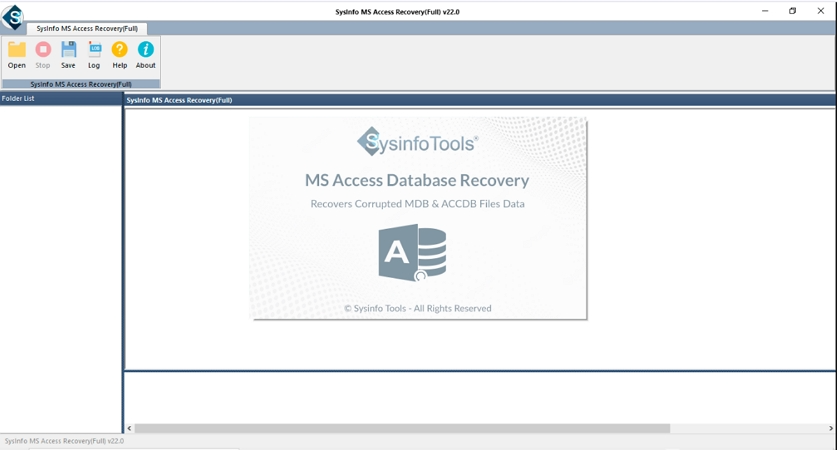Screen dimensions: 837x450
Task: Click the scroll left arrow
Action: click(129, 428)
